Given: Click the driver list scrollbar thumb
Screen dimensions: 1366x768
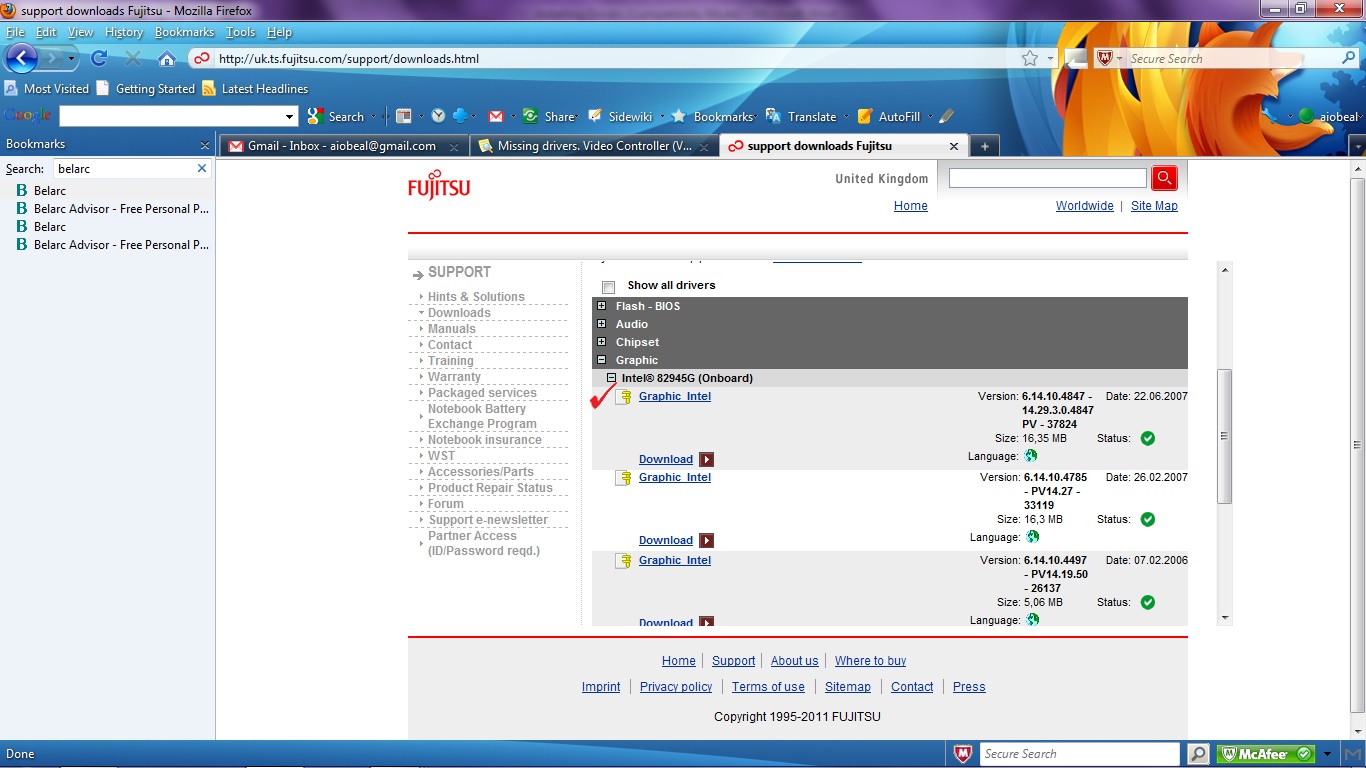Looking at the screenshot, I should (x=1225, y=436).
